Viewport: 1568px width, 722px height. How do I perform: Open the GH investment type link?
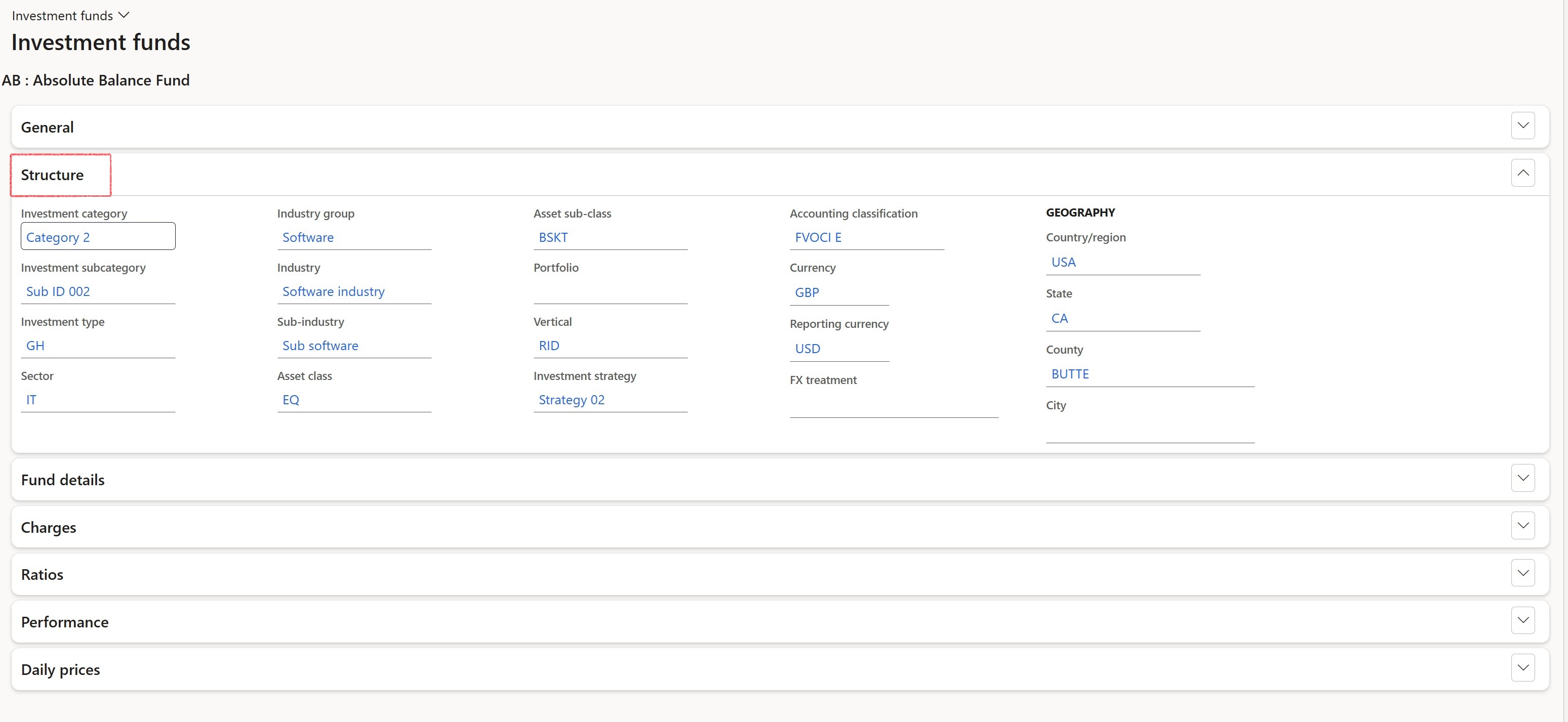click(35, 346)
